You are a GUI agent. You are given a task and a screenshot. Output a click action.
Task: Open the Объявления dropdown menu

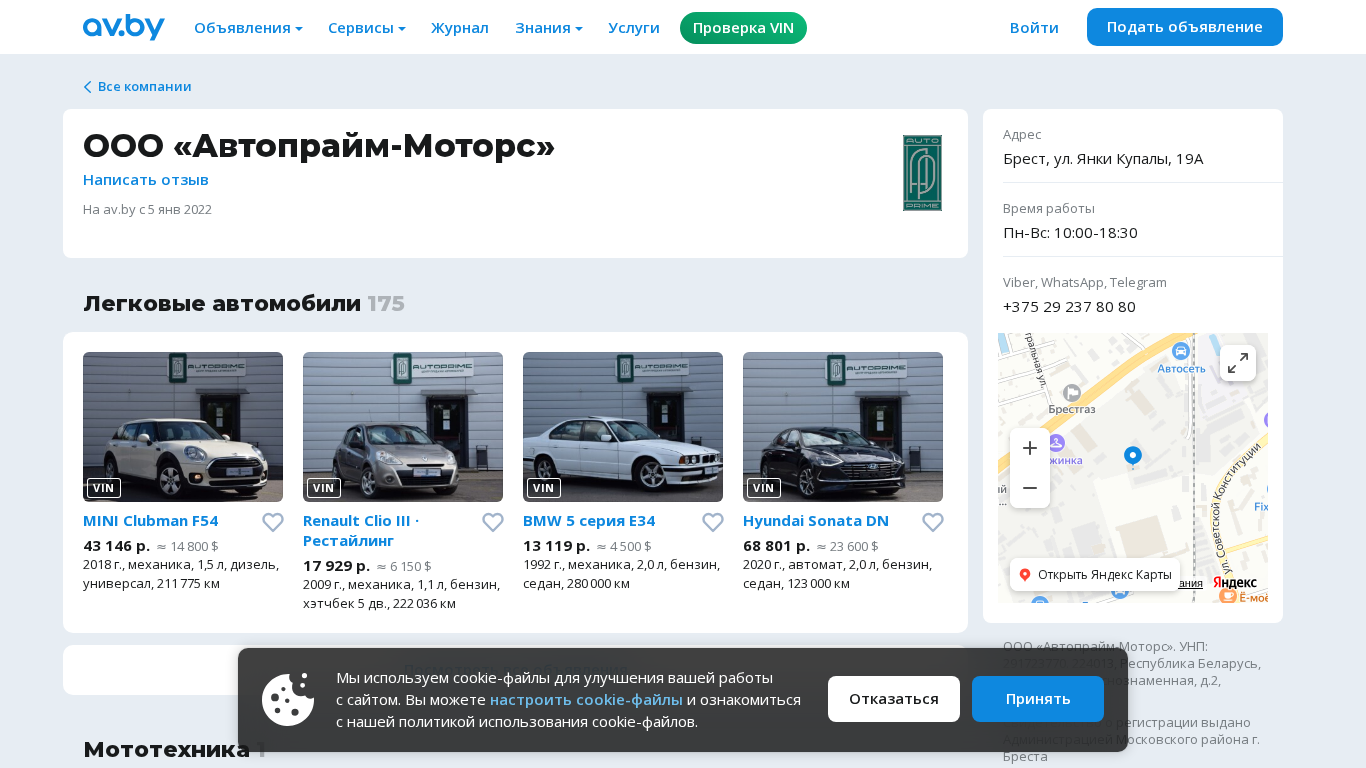coord(248,28)
